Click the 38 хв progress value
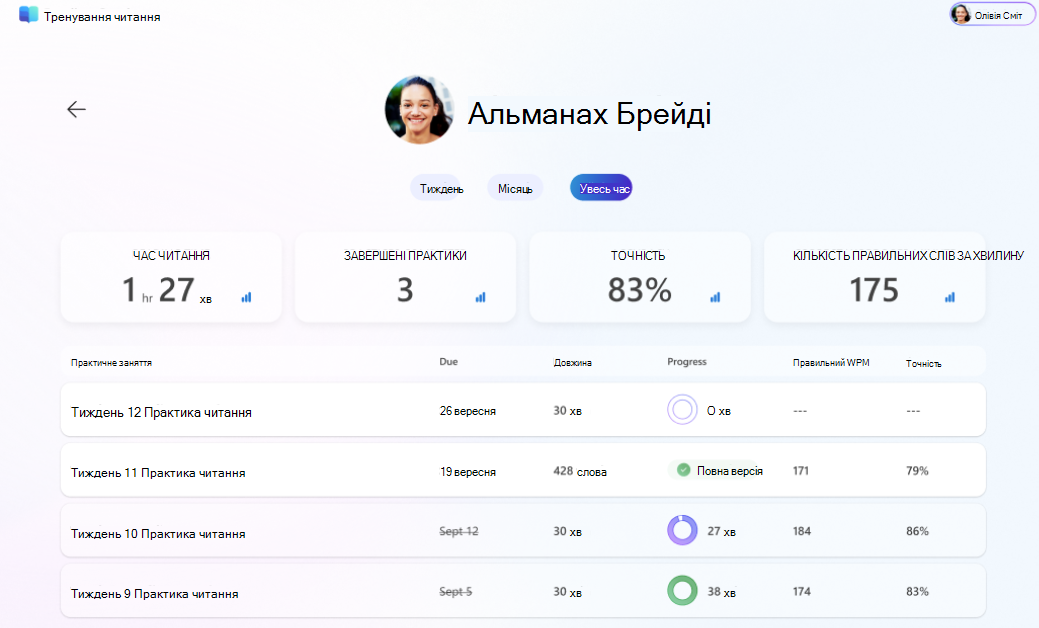Screen dimensions: 1039x628 722,592
